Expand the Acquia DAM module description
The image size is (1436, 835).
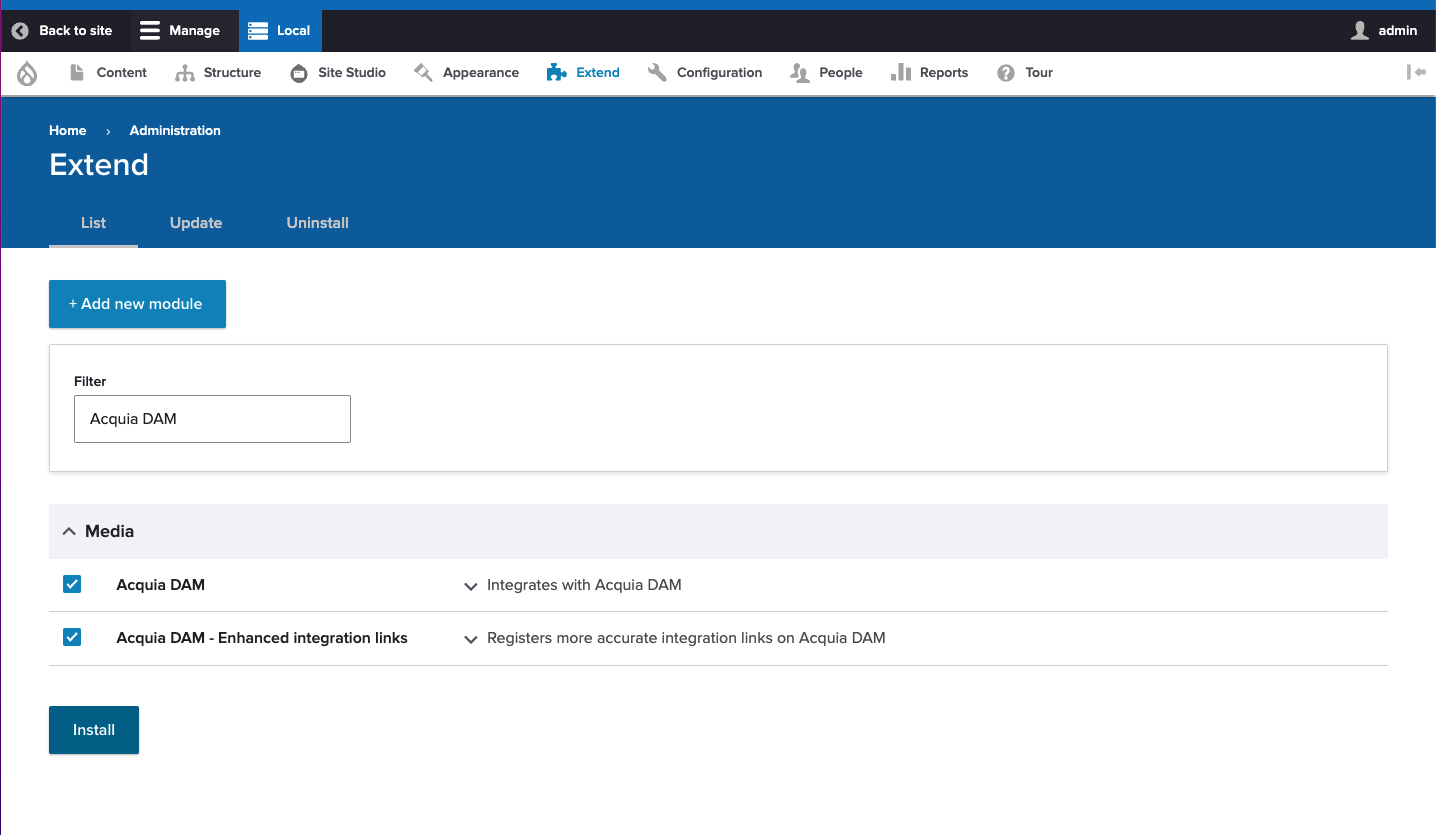point(470,586)
